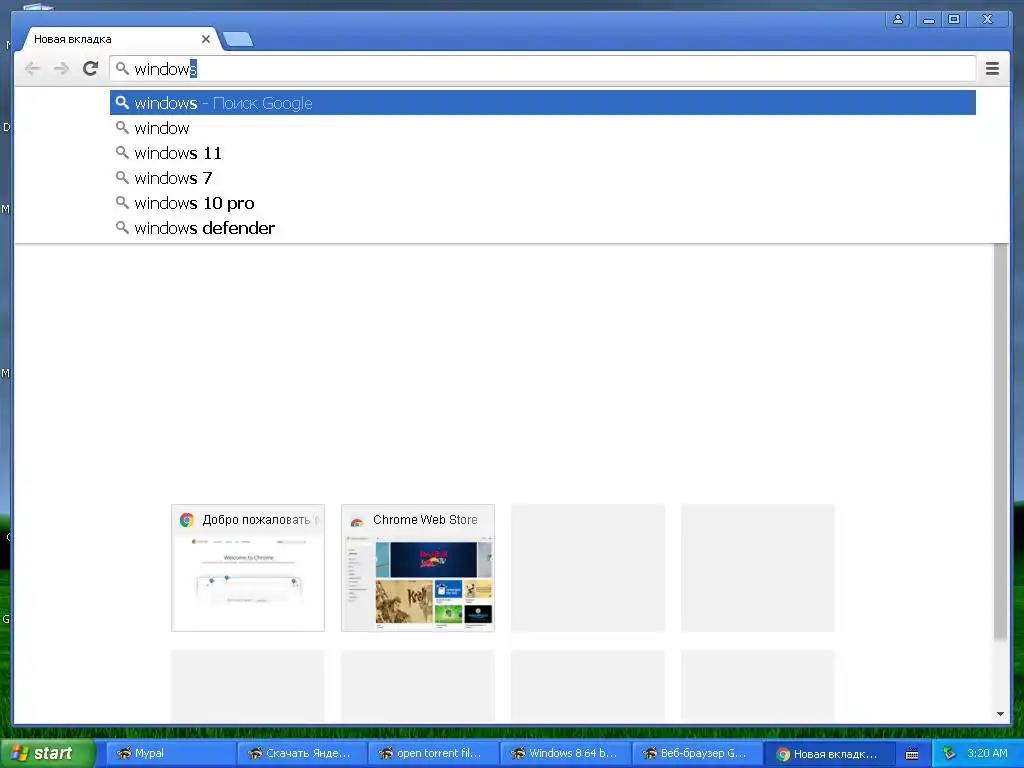The image size is (1024, 768).
Task: Switch to 'Windows 8 64 b...' taskbar window
Action: coord(565,753)
